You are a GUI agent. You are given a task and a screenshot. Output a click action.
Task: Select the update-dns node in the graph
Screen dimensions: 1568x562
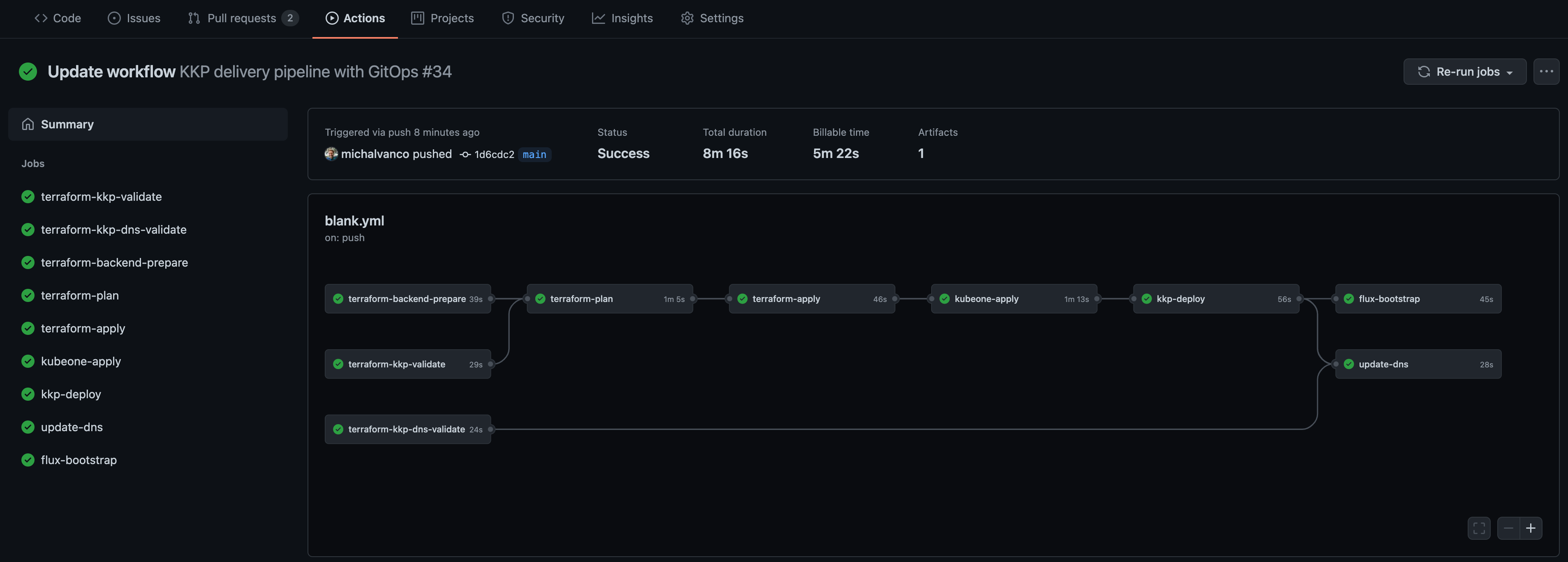point(1418,364)
